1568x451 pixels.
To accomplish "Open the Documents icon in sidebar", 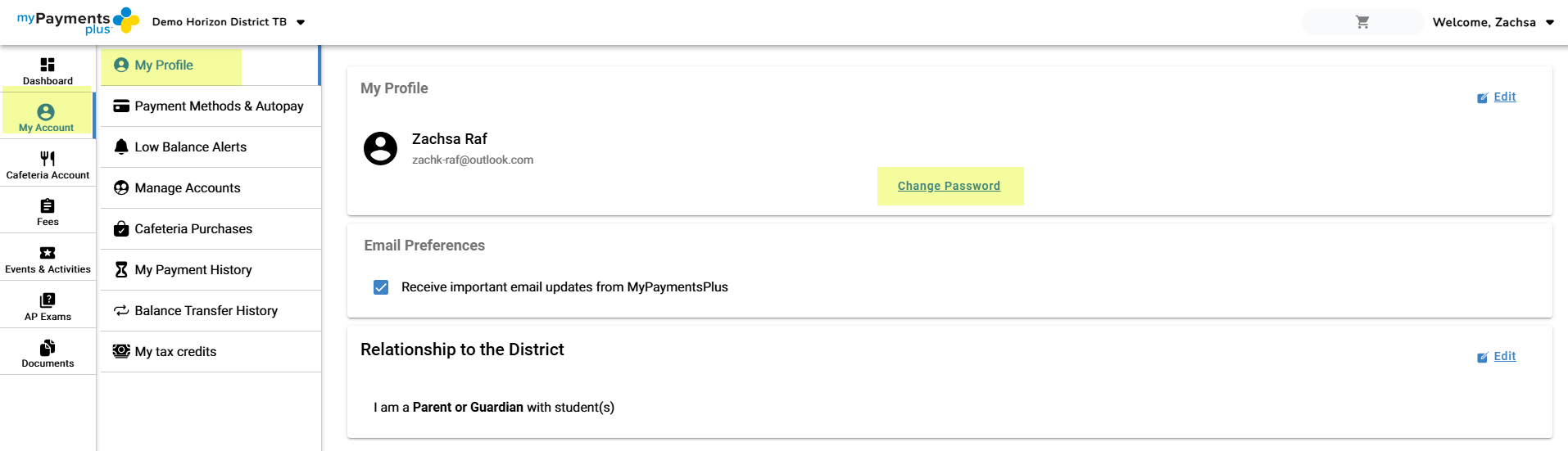I will click(48, 348).
